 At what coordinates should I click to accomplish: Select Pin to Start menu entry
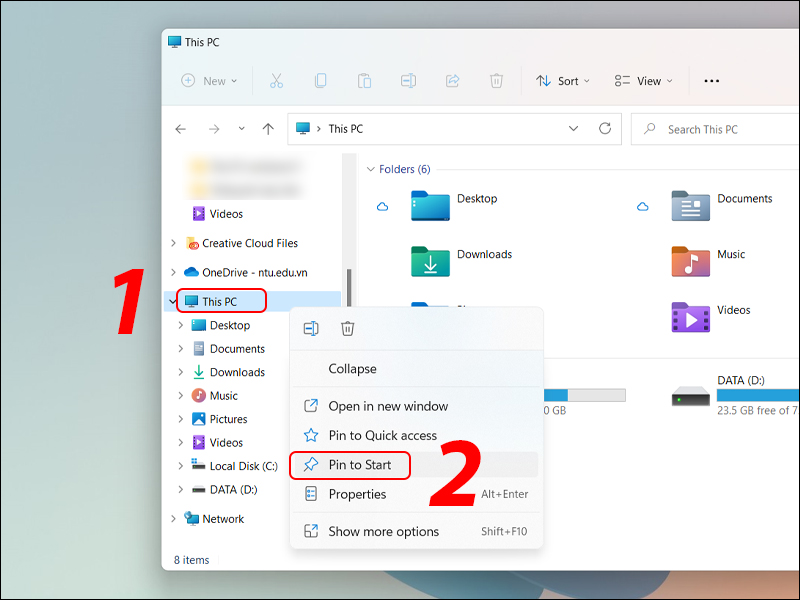click(x=360, y=465)
